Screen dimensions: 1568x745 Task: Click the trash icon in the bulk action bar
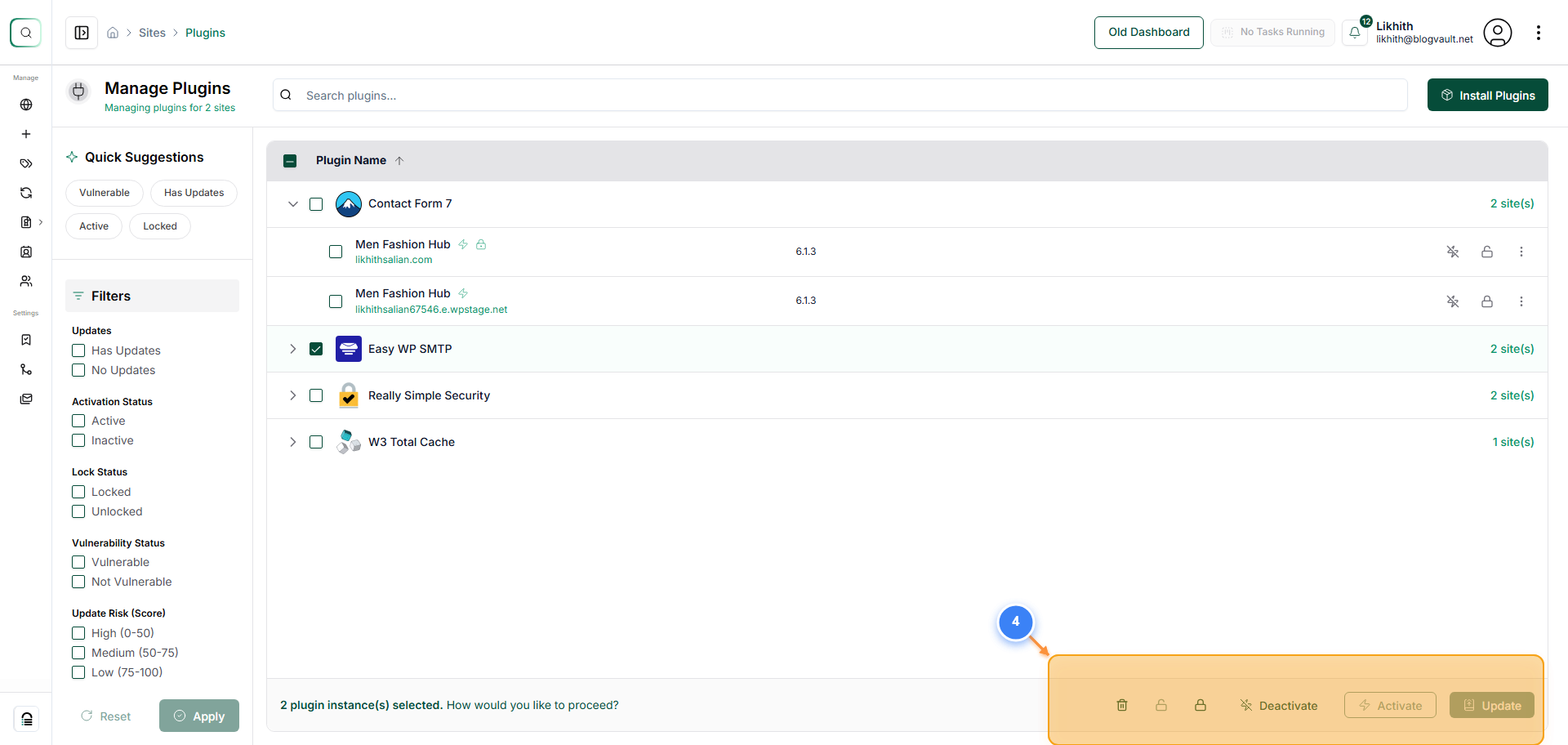click(1122, 705)
